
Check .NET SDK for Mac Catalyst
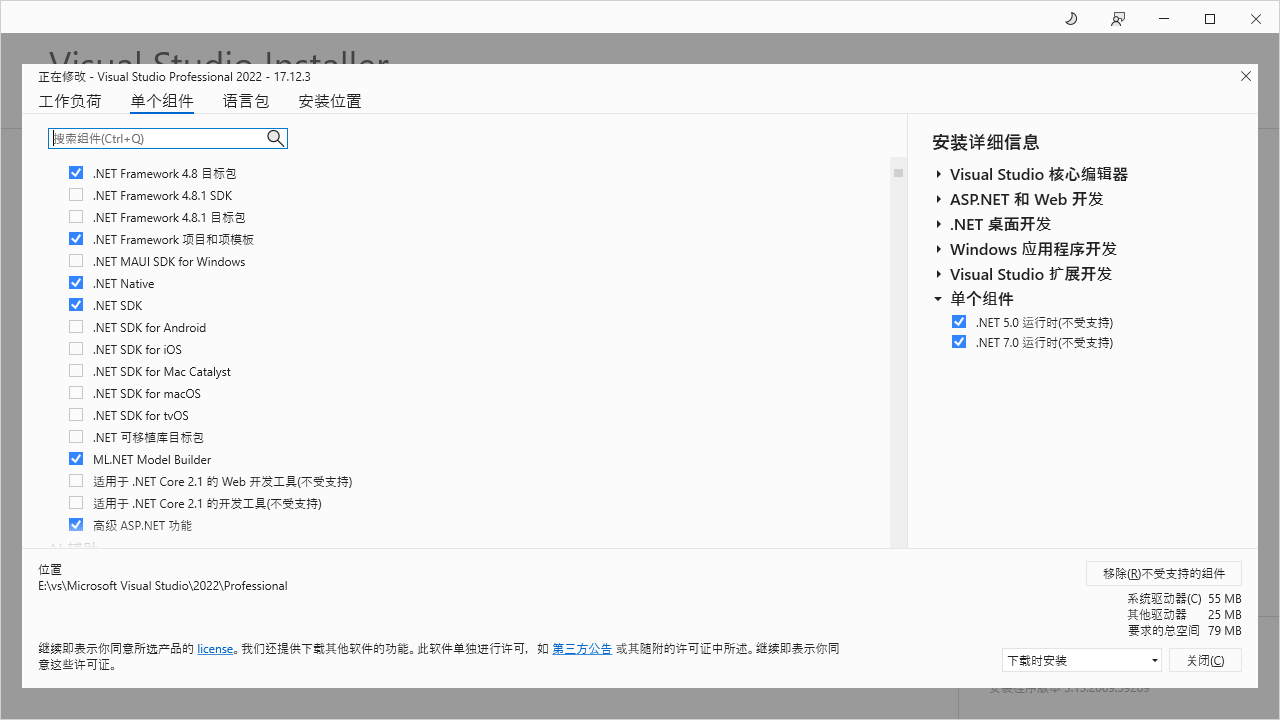coord(76,371)
